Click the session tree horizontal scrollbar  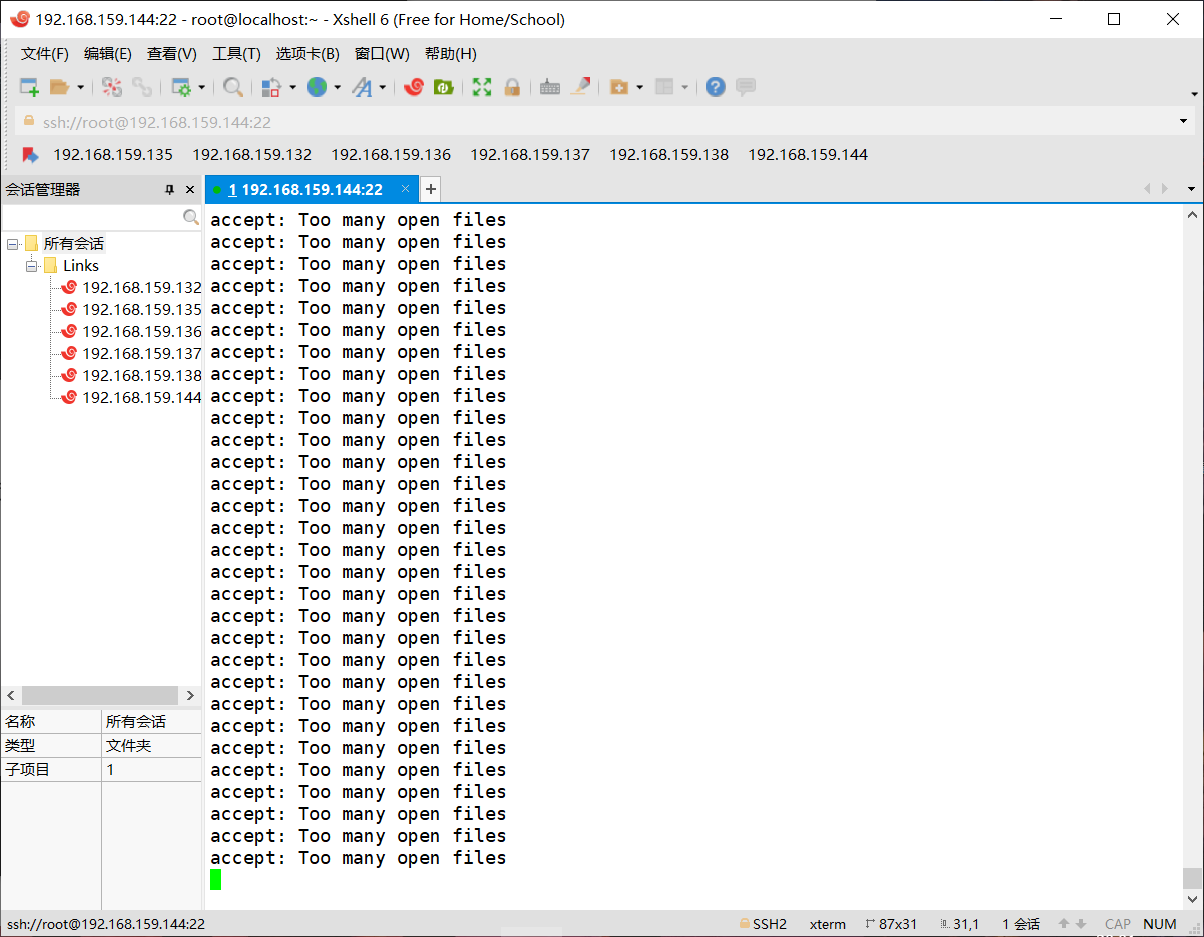click(x=100, y=695)
